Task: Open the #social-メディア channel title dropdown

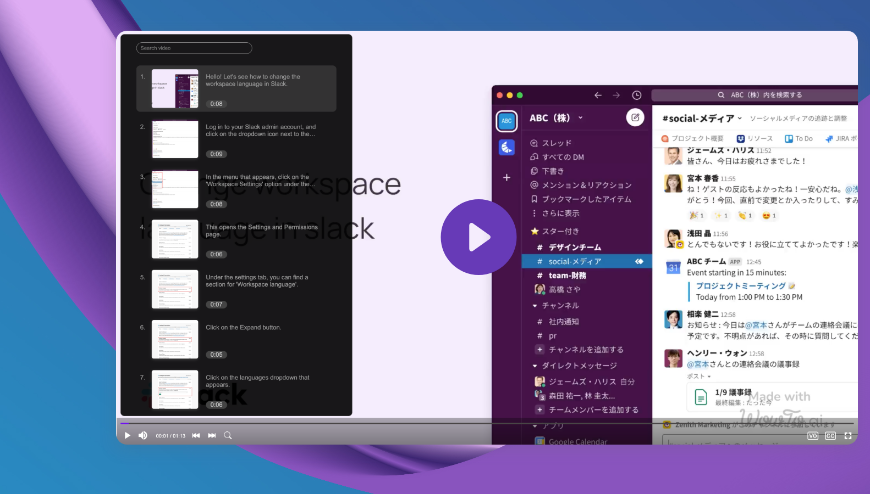Action: 702,118
